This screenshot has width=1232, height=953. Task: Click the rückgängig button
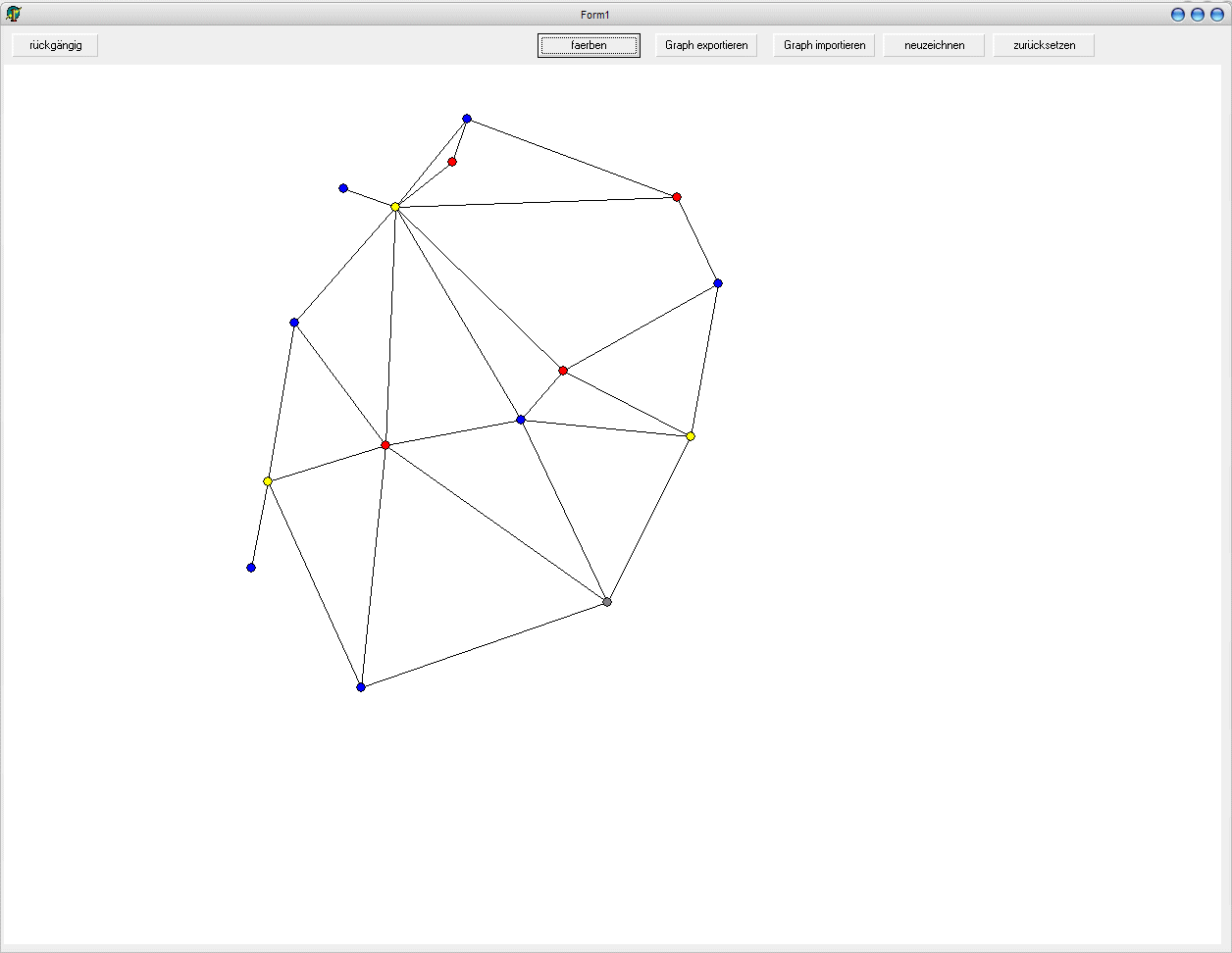tap(55, 45)
